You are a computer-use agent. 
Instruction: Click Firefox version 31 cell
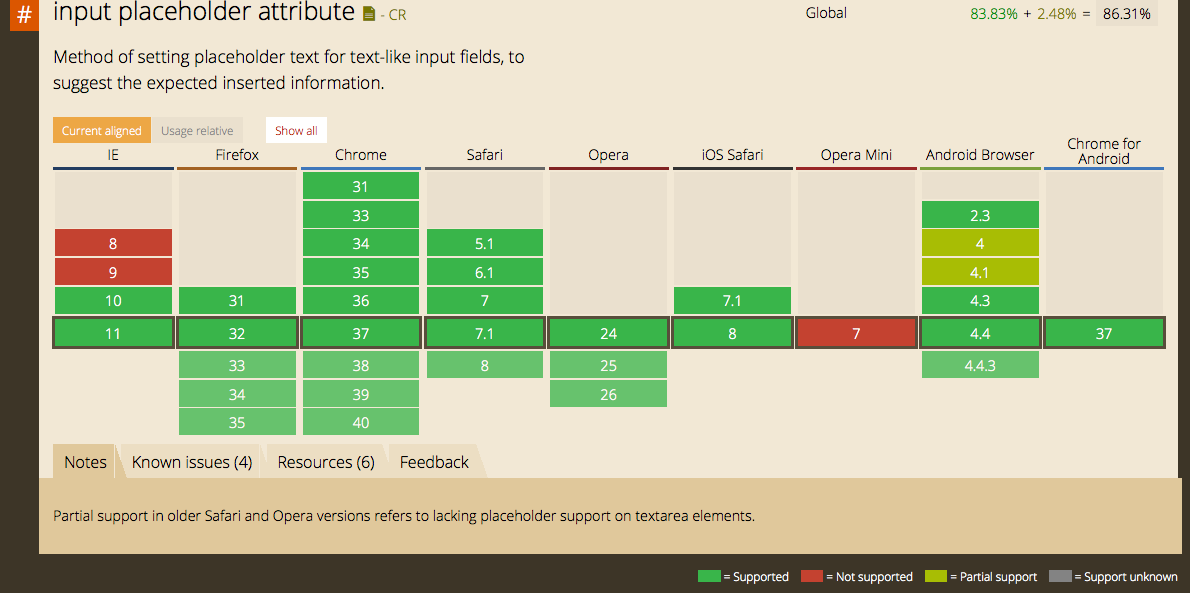click(237, 301)
